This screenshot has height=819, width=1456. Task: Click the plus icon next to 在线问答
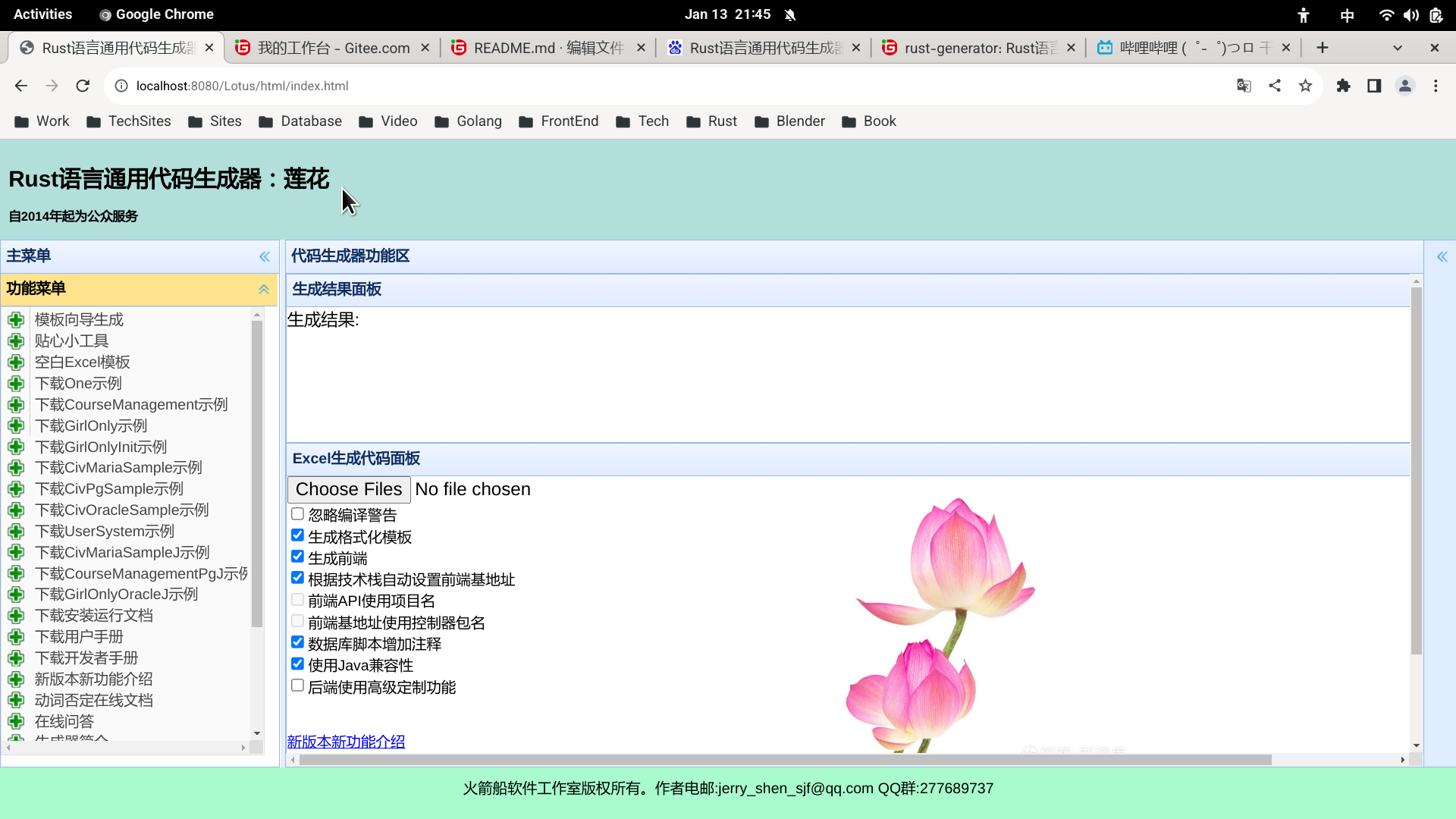coord(17,721)
